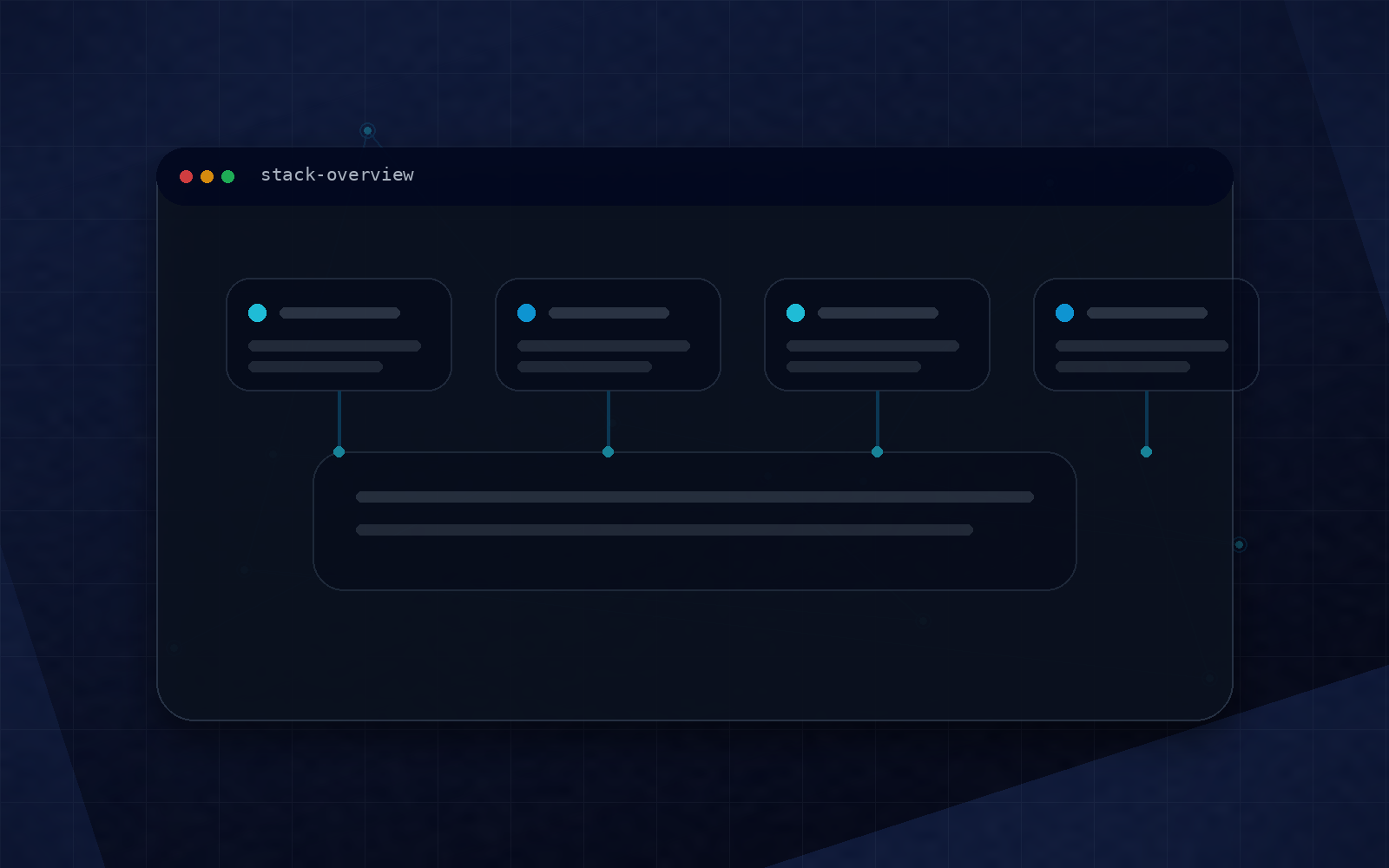
Task: Click the blue status dot in the rightmost card
Action: coord(1064,312)
